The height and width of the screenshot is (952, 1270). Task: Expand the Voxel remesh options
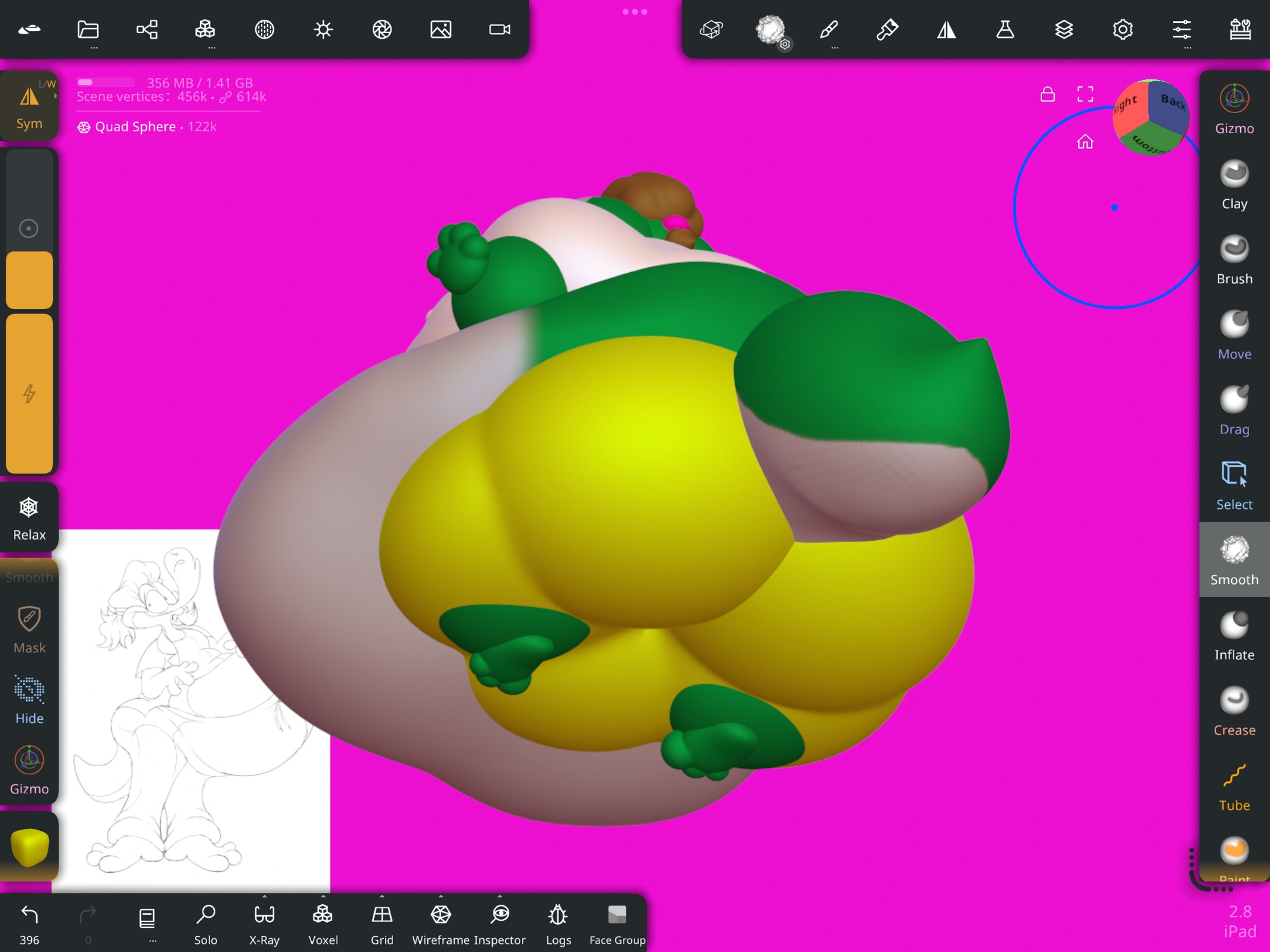coord(323,897)
